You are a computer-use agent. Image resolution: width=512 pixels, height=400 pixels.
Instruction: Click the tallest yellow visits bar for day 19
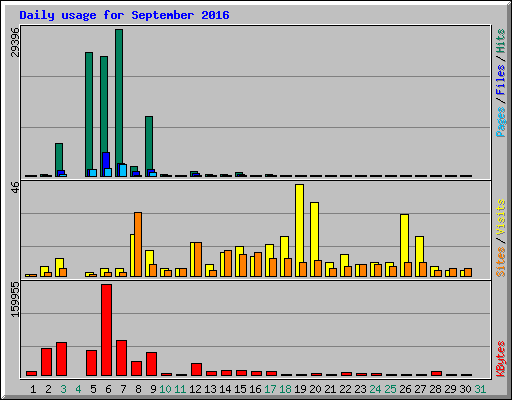pyautogui.click(x=299, y=230)
